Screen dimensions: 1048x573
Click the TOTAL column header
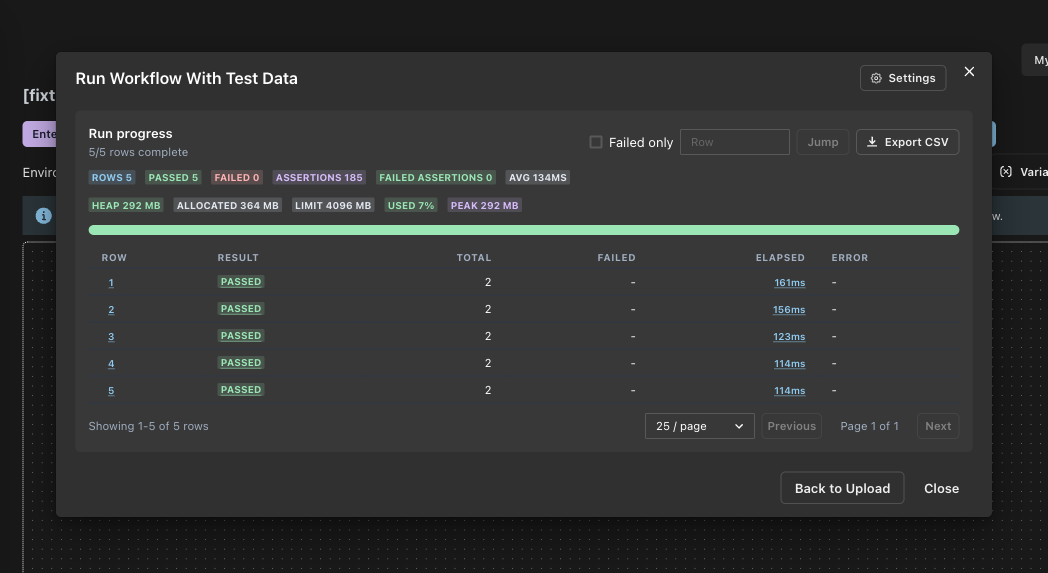[474, 257]
